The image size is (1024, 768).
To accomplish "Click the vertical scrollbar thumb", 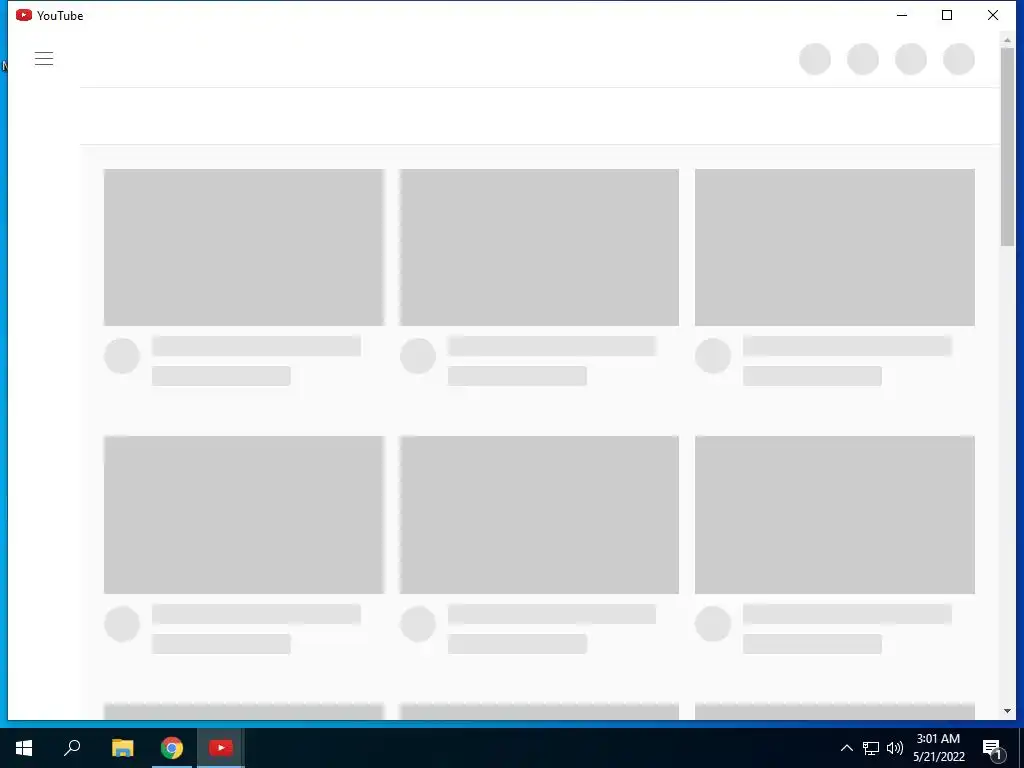I will tap(1007, 146).
